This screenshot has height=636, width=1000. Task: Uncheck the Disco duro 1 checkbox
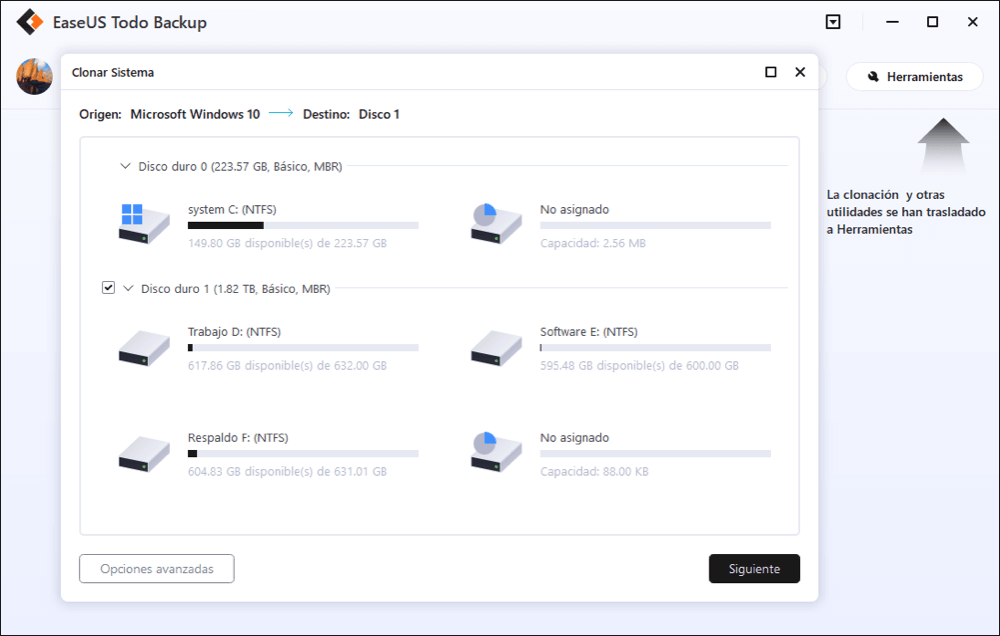click(108, 288)
